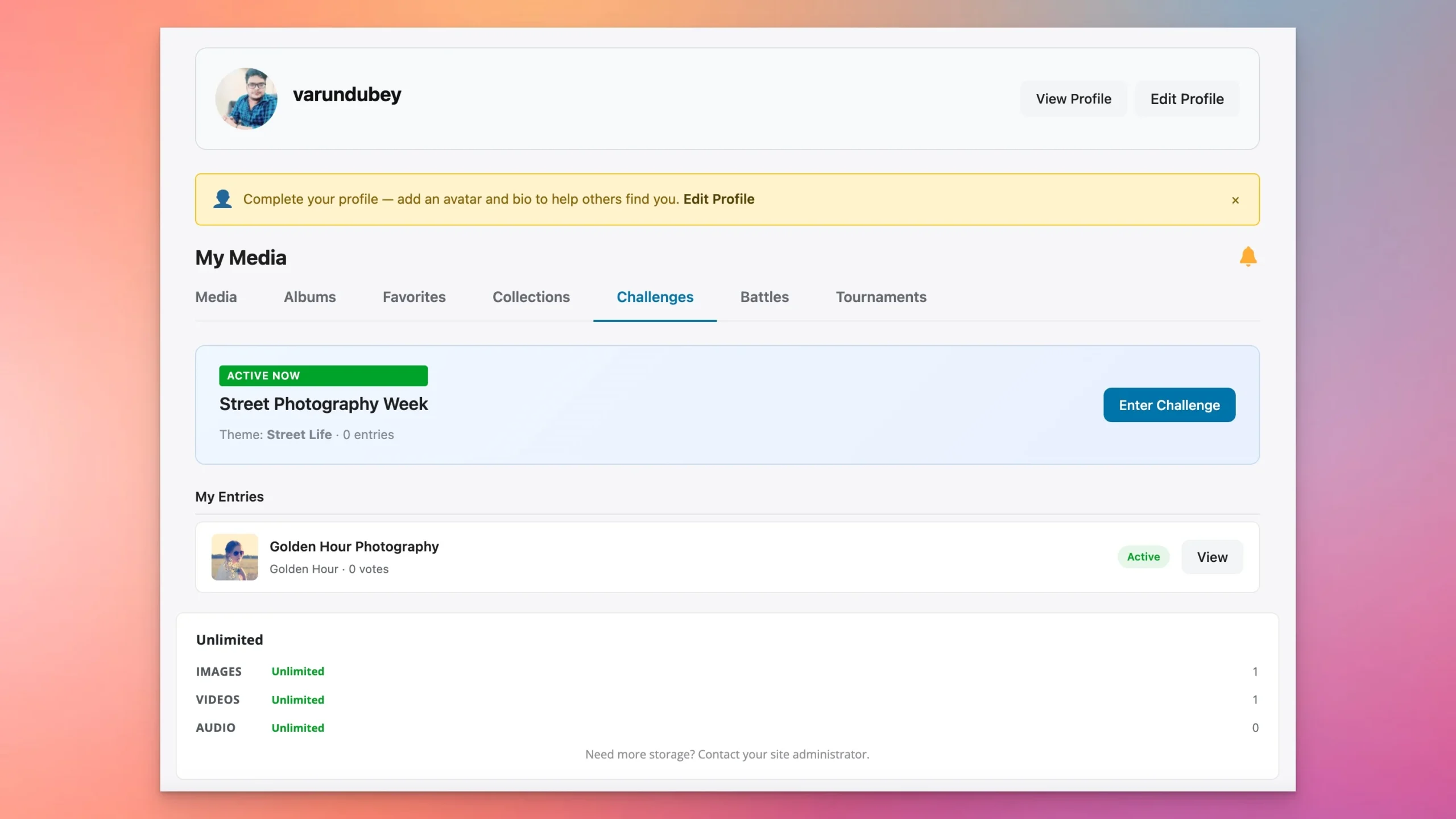Select the Challenges tab
1456x819 pixels.
click(x=655, y=297)
